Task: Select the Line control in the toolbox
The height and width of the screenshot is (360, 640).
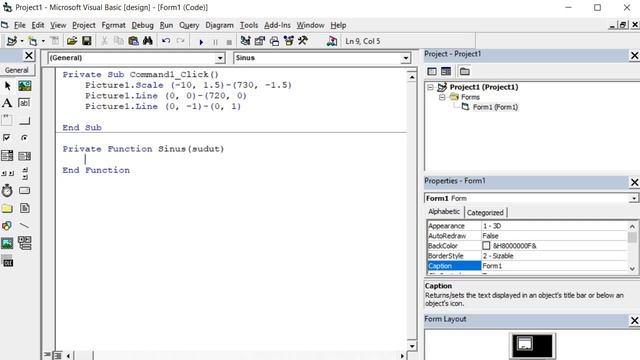Action: pos(24,225)
